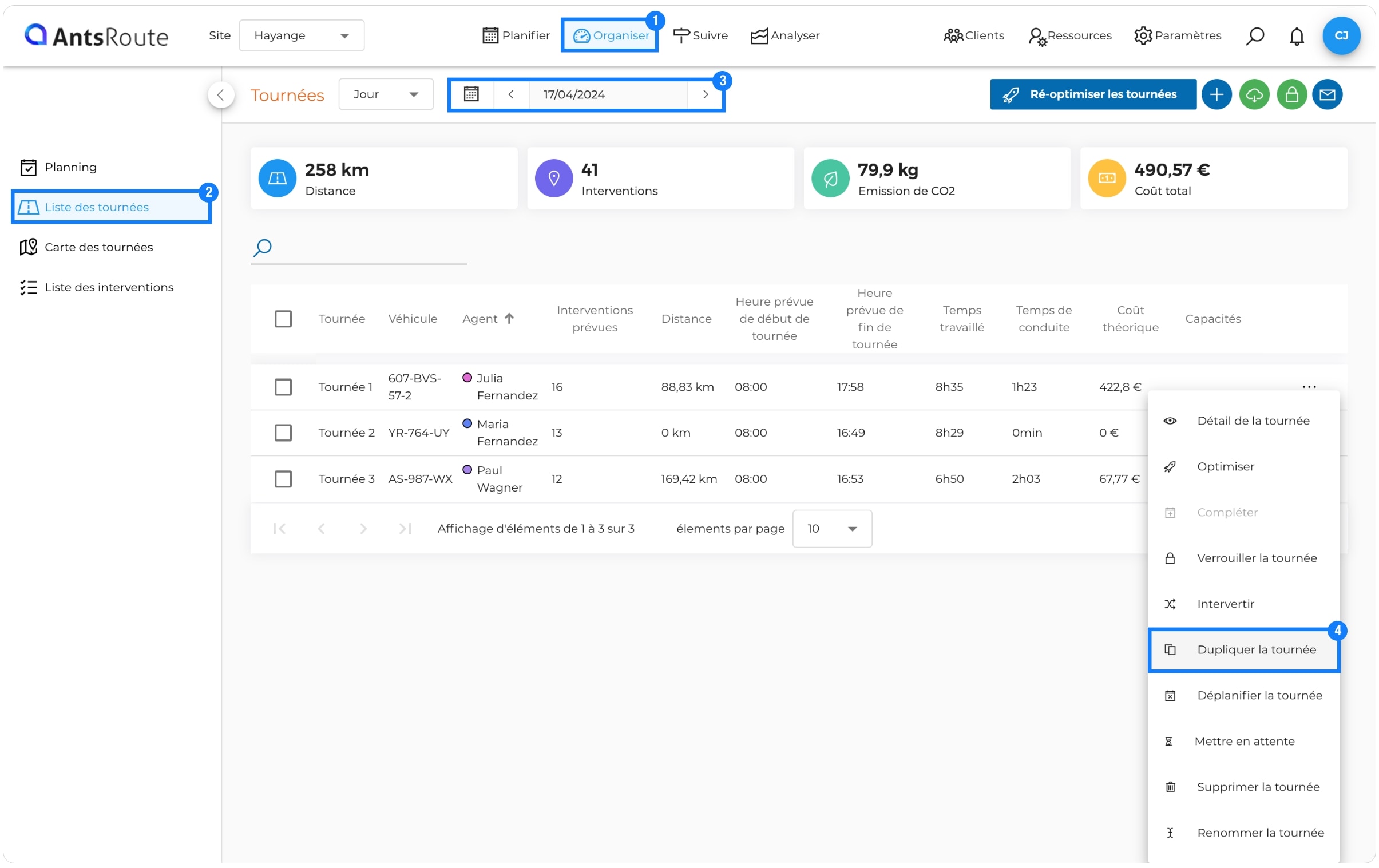This screenshot has width=1379, height=868.
Task: Open Liste des interventions in sidebar
Action: 96,287
